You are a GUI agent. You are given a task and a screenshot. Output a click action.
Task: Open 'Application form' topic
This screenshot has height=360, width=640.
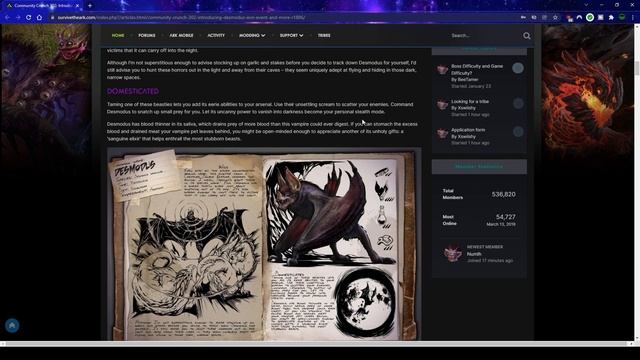(468, 130)
